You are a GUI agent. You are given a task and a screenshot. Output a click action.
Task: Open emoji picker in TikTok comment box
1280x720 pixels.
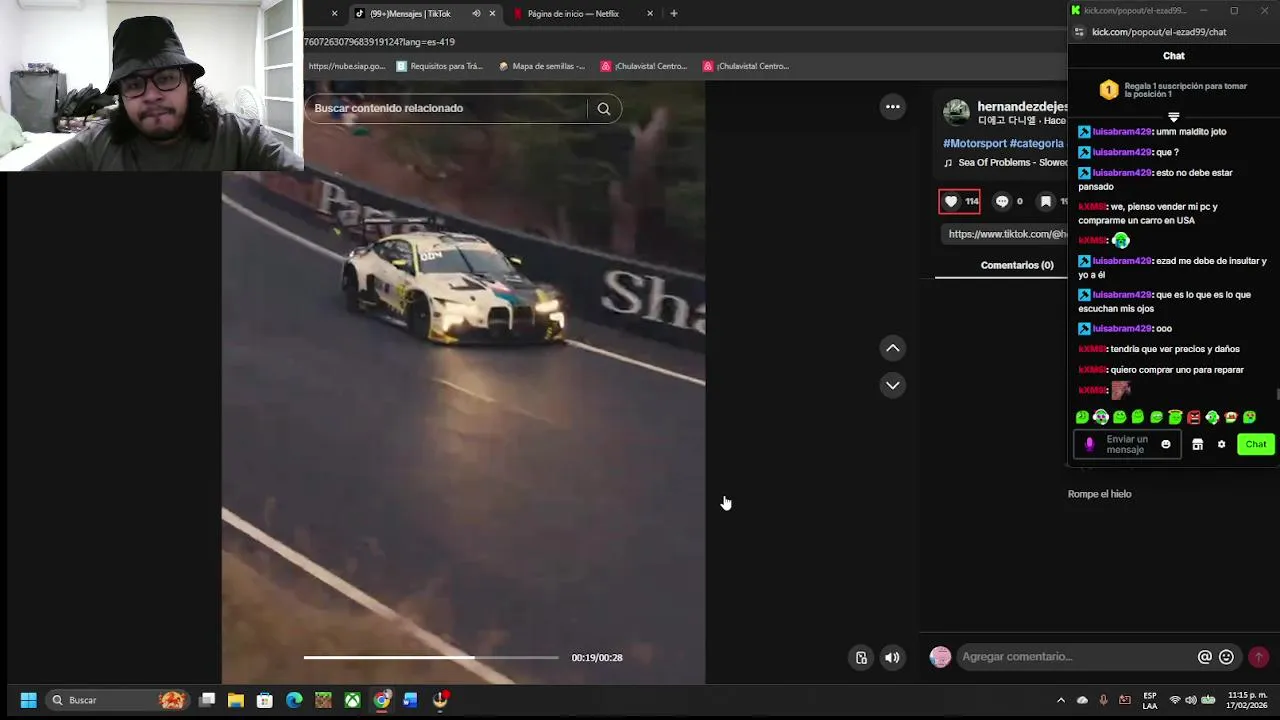1227,657
